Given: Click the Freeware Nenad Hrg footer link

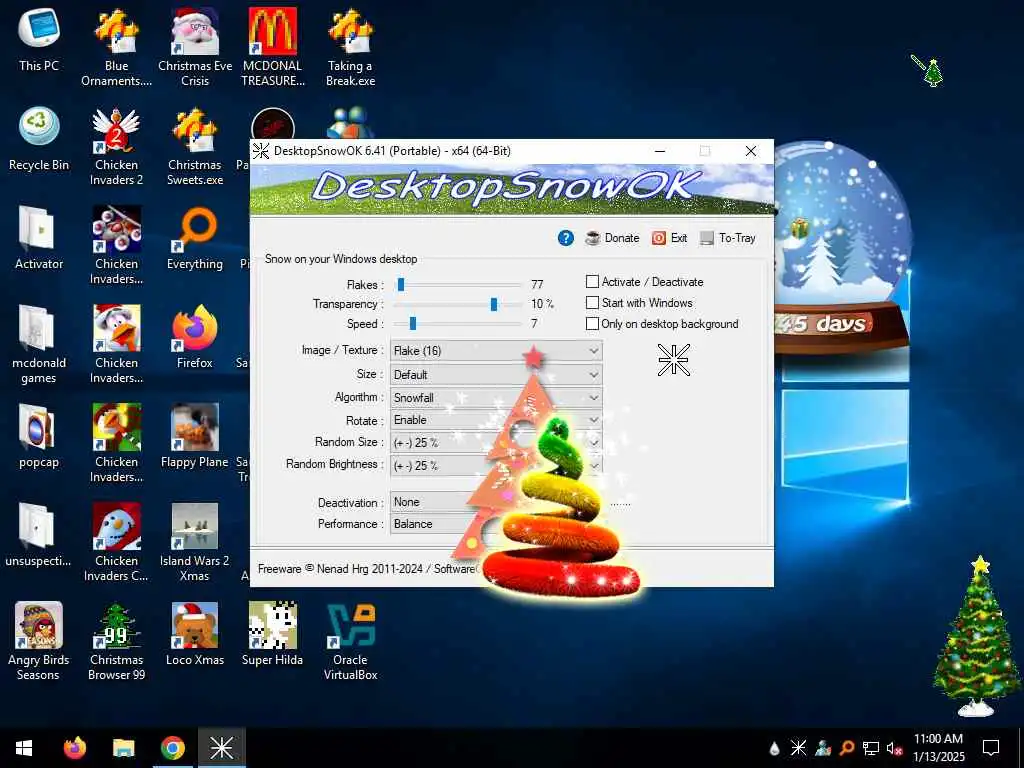Looking at the screenshot, I should pyautogui.click(x=368, y=569).
